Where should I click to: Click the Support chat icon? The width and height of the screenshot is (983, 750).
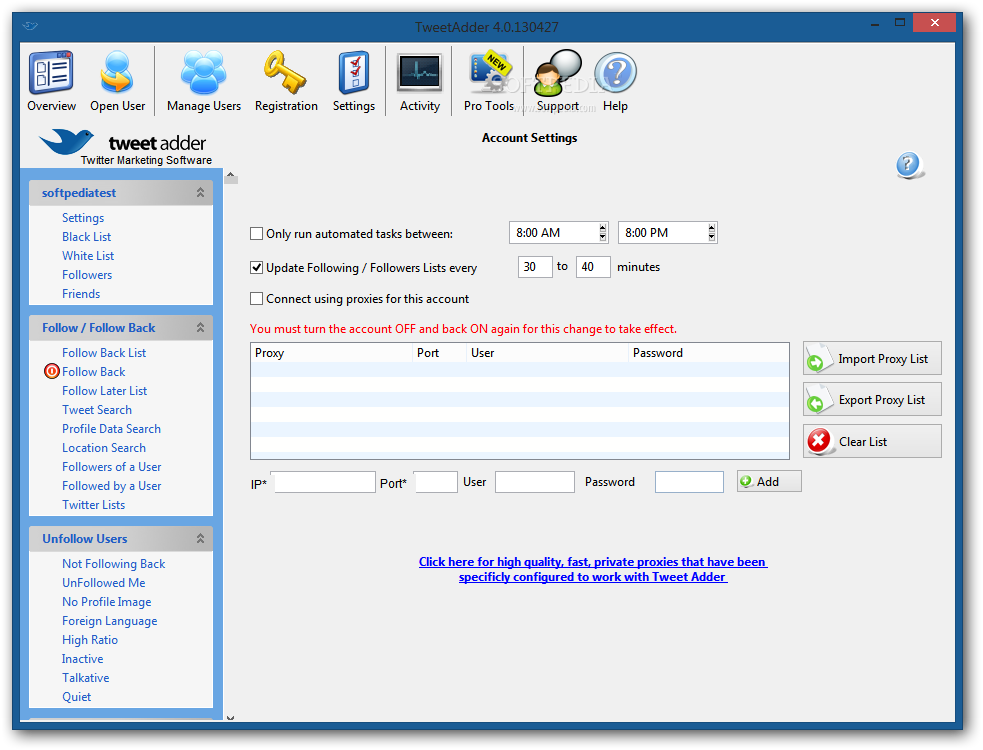coord(557,80)
